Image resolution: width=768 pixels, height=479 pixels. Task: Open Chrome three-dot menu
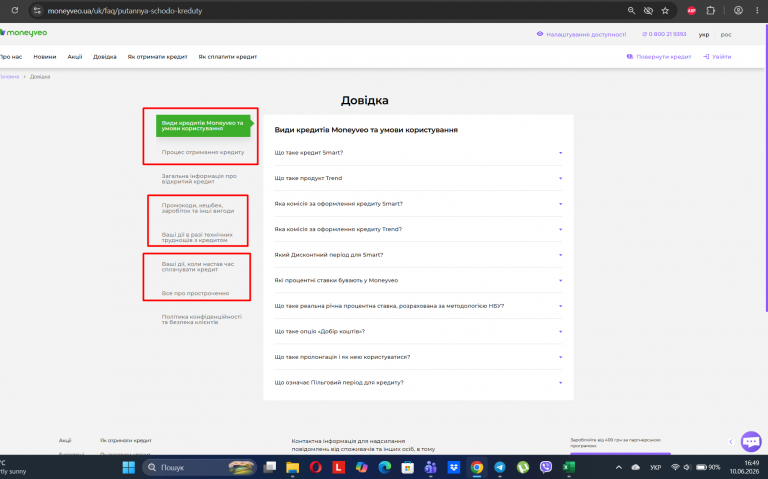coord(757,10)
